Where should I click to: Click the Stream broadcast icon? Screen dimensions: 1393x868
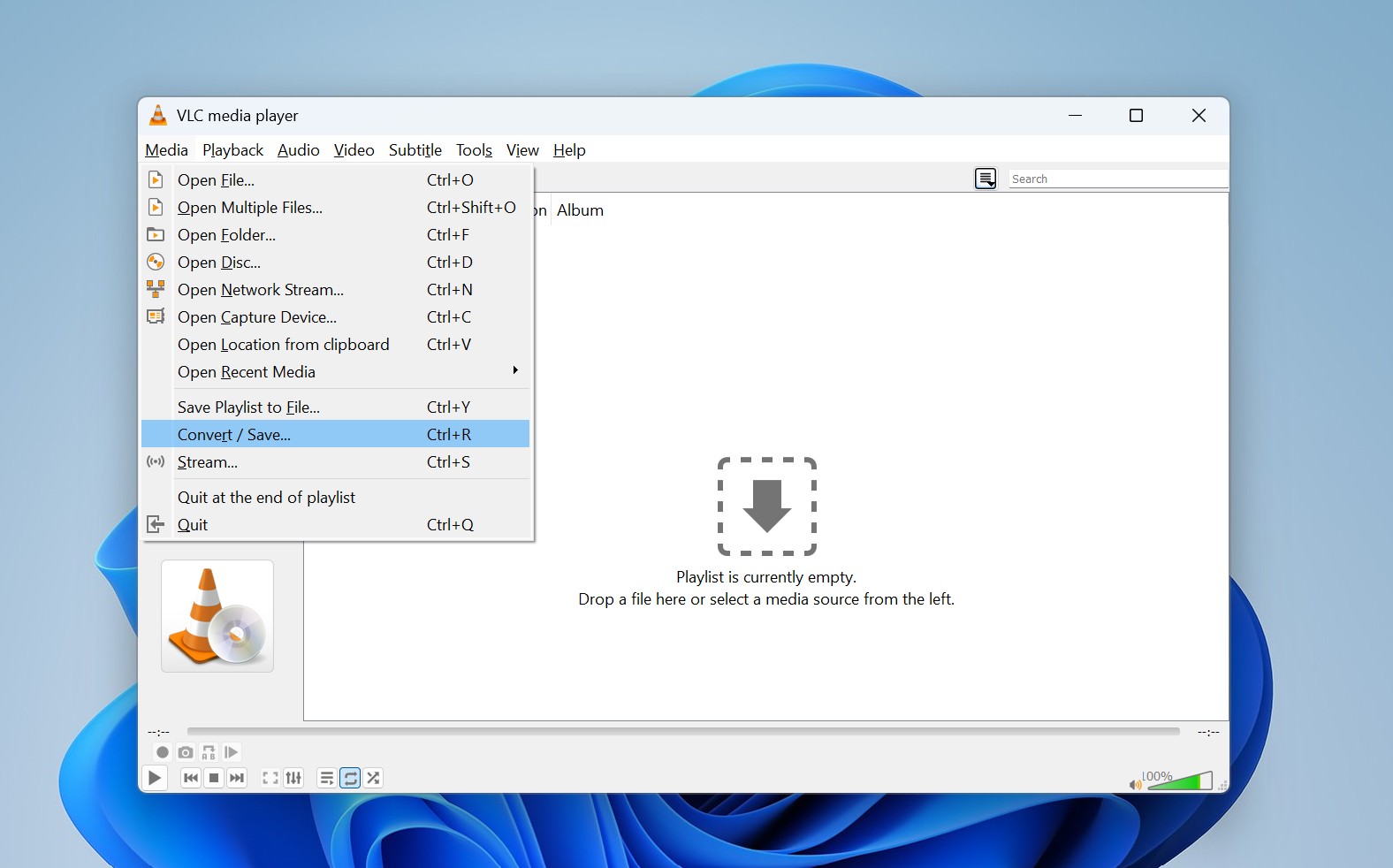pyautogui.click(x=156, y=461)
